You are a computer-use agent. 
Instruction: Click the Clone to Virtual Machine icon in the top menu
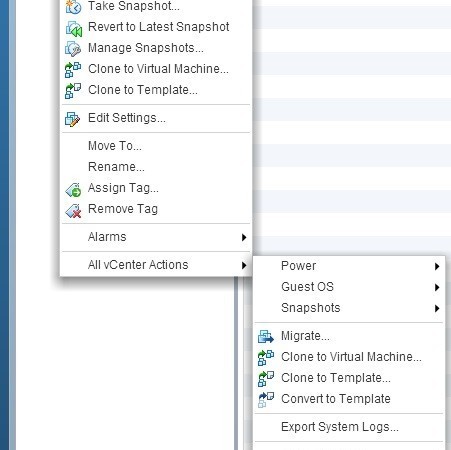tap(73, 70)
